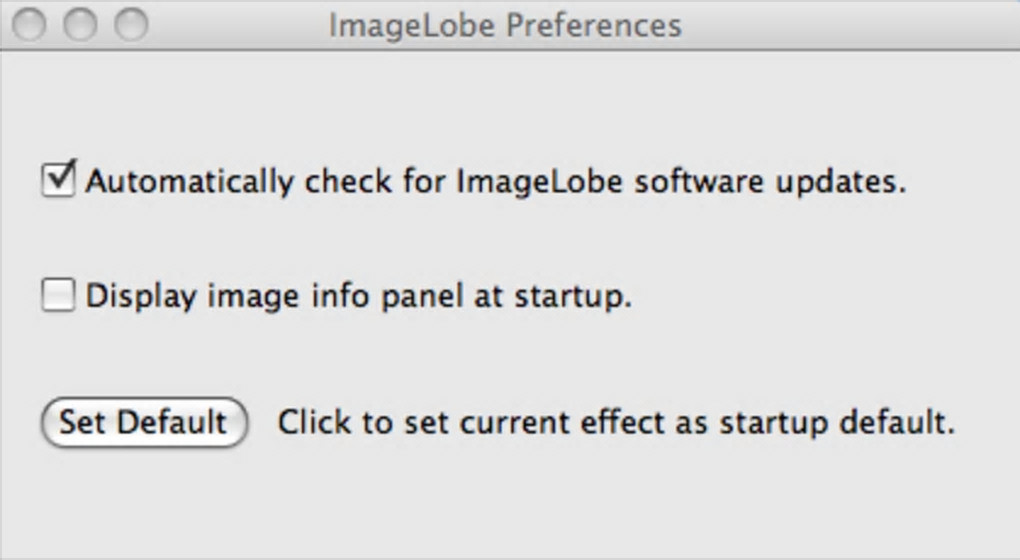The width and height of the screenshot is (1020, 560).
Task: Click the word 'Preferences' in the title bar
Action: tap(593, 25)
